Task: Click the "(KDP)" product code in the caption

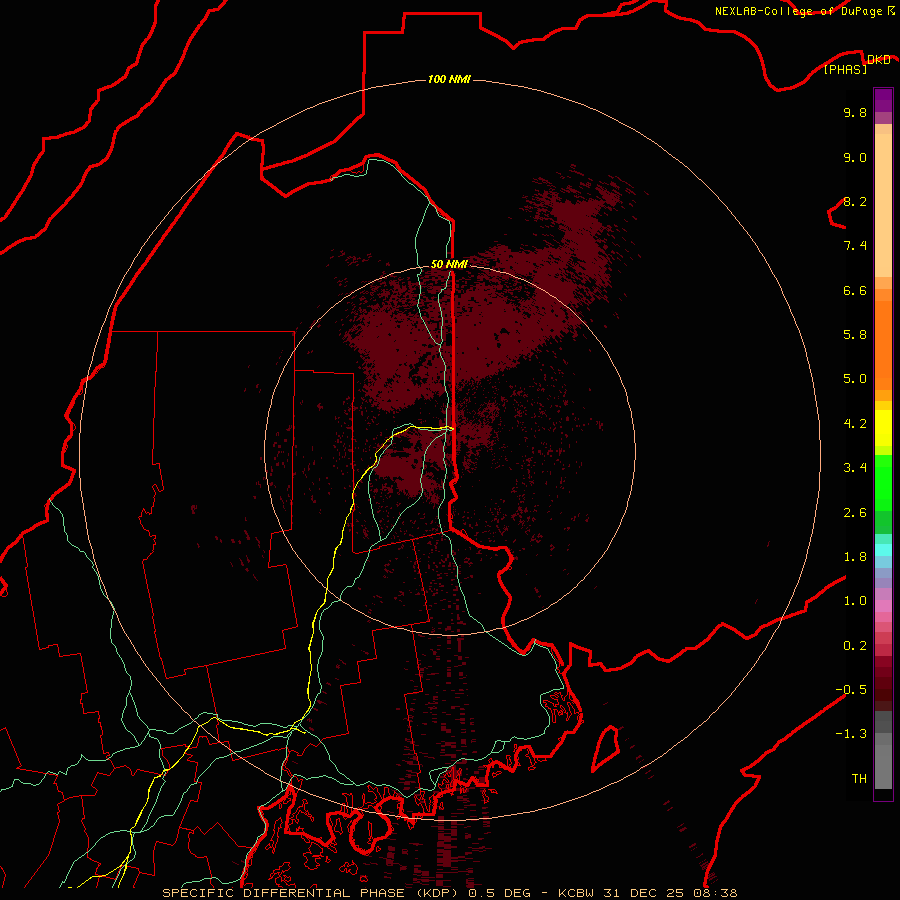Action: click(437, 893)
